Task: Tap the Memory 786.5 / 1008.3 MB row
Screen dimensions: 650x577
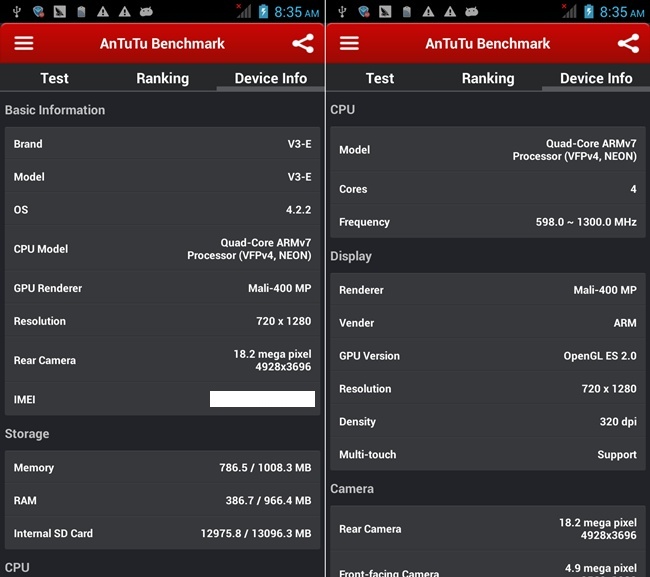Action: 162,467
